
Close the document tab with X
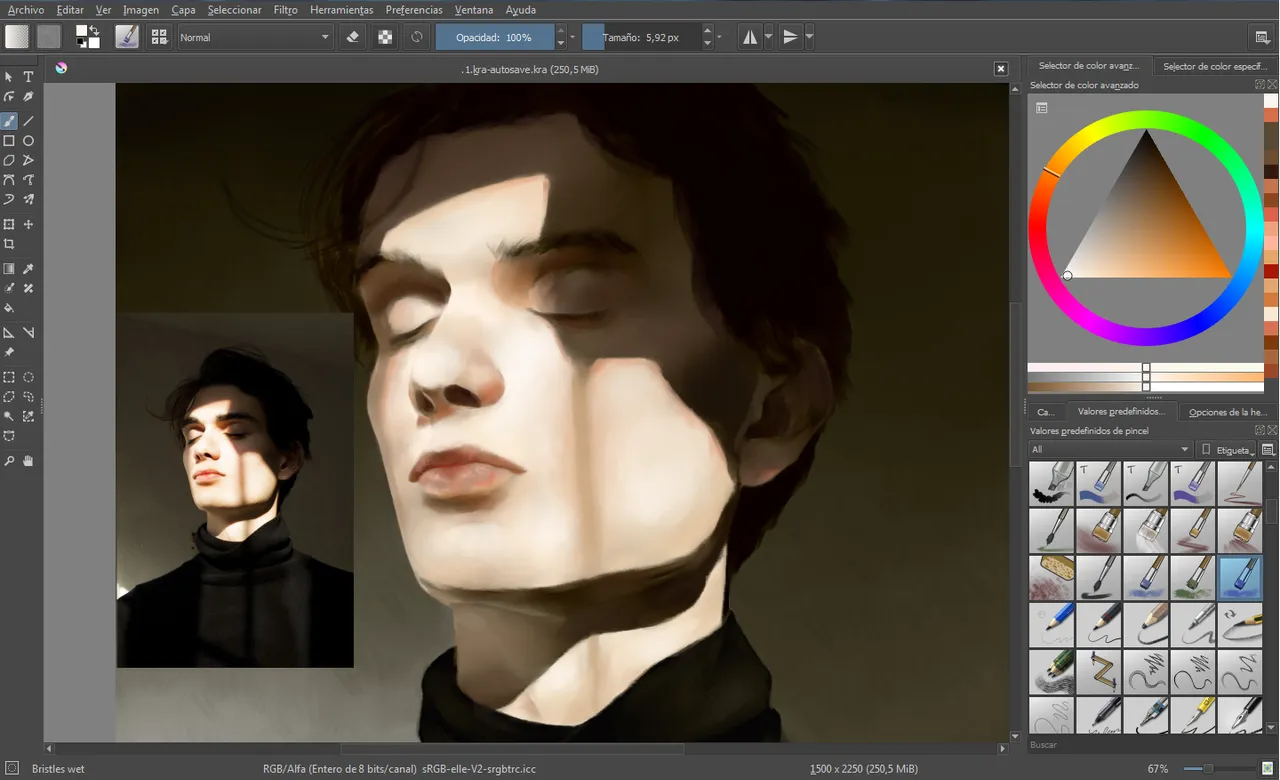click(x=1001, y=69)
